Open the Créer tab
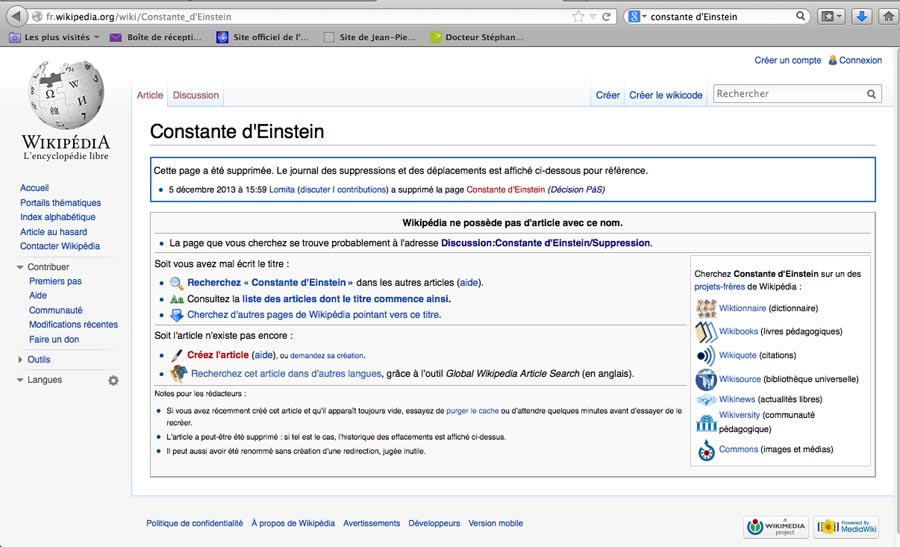Screen dimensions: 900x547 coord(607,95)
